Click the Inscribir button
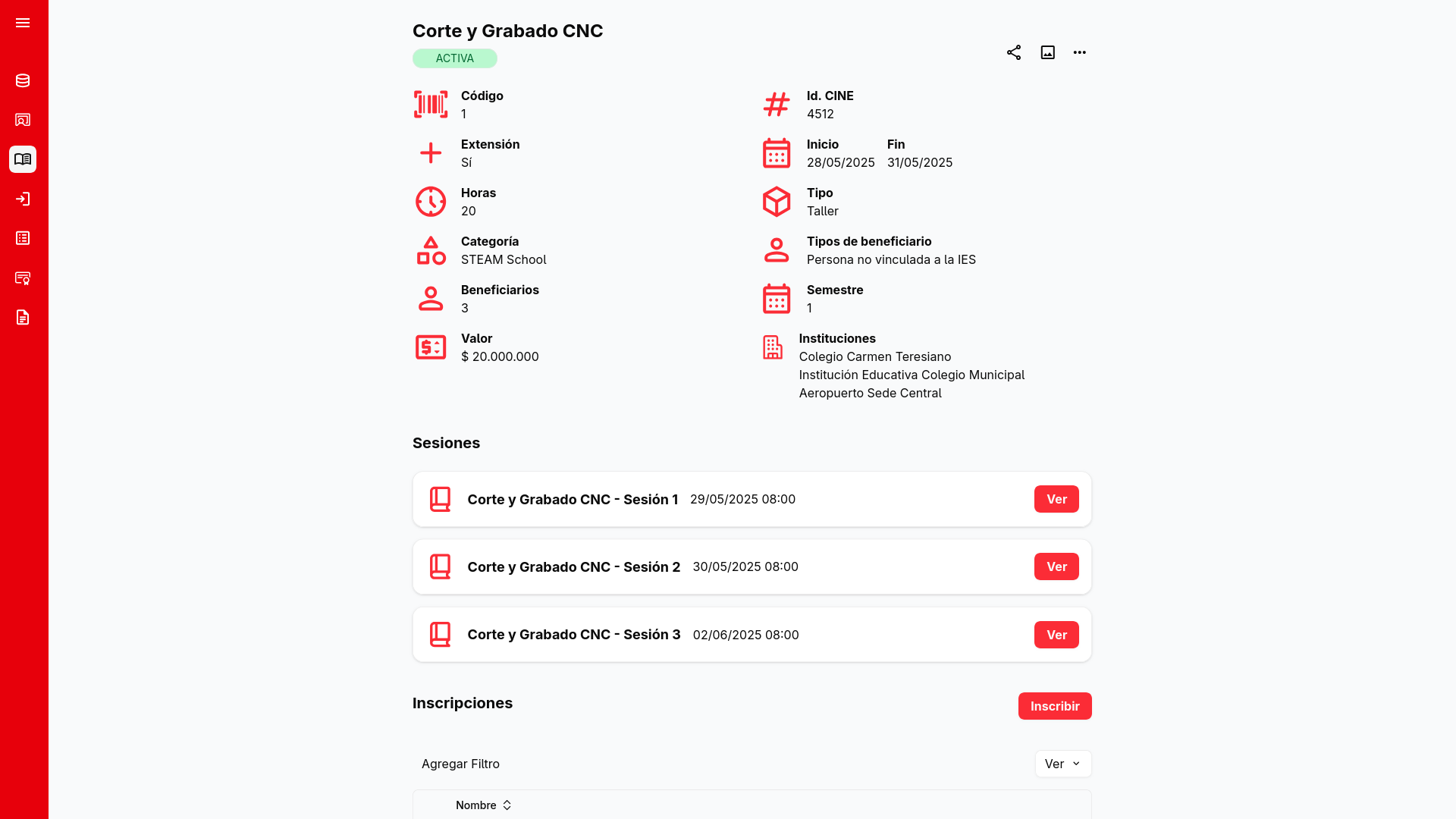1456x819 pixels. (x=1054, y=706)
